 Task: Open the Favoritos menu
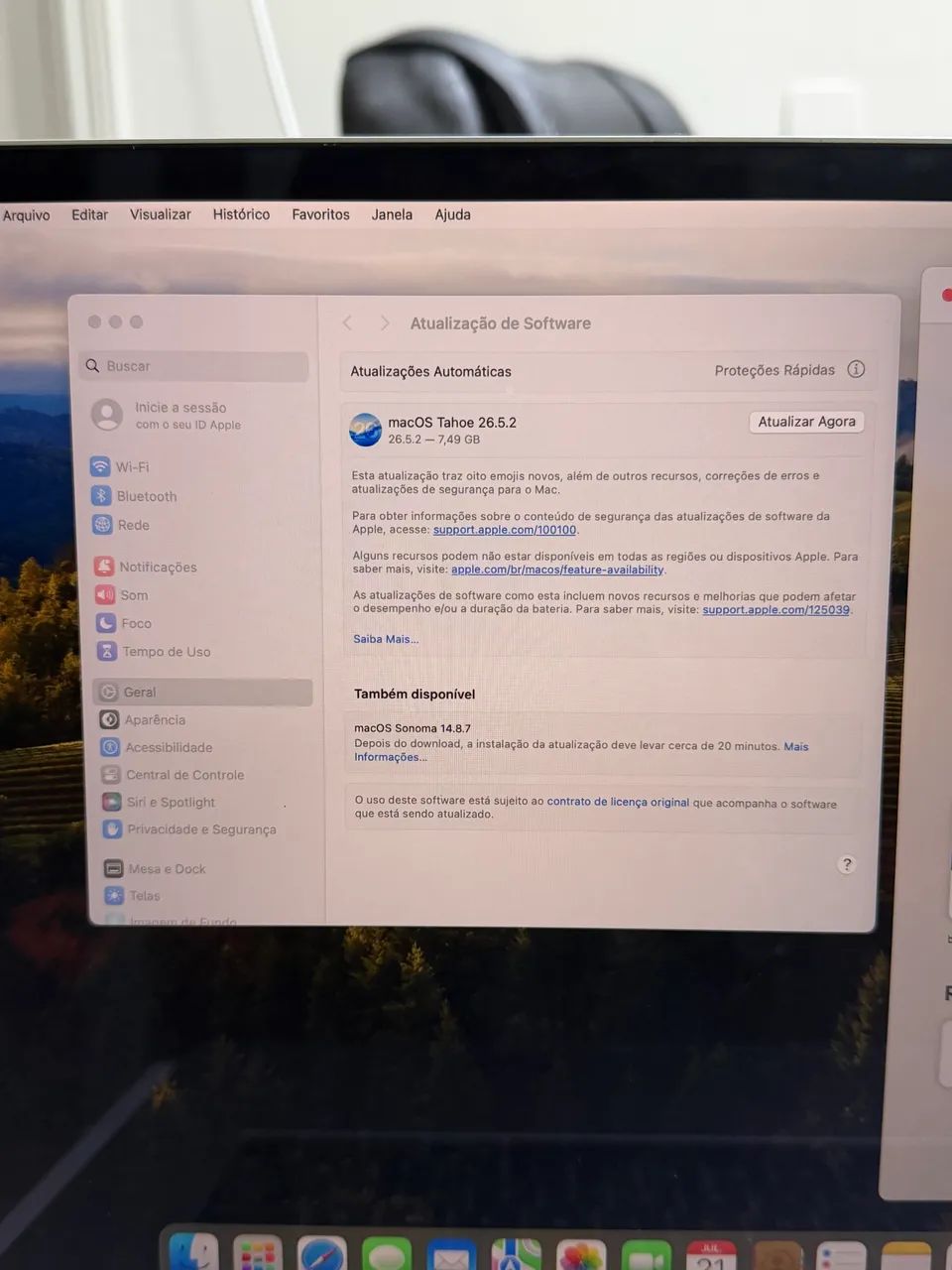tap(320, 214)
